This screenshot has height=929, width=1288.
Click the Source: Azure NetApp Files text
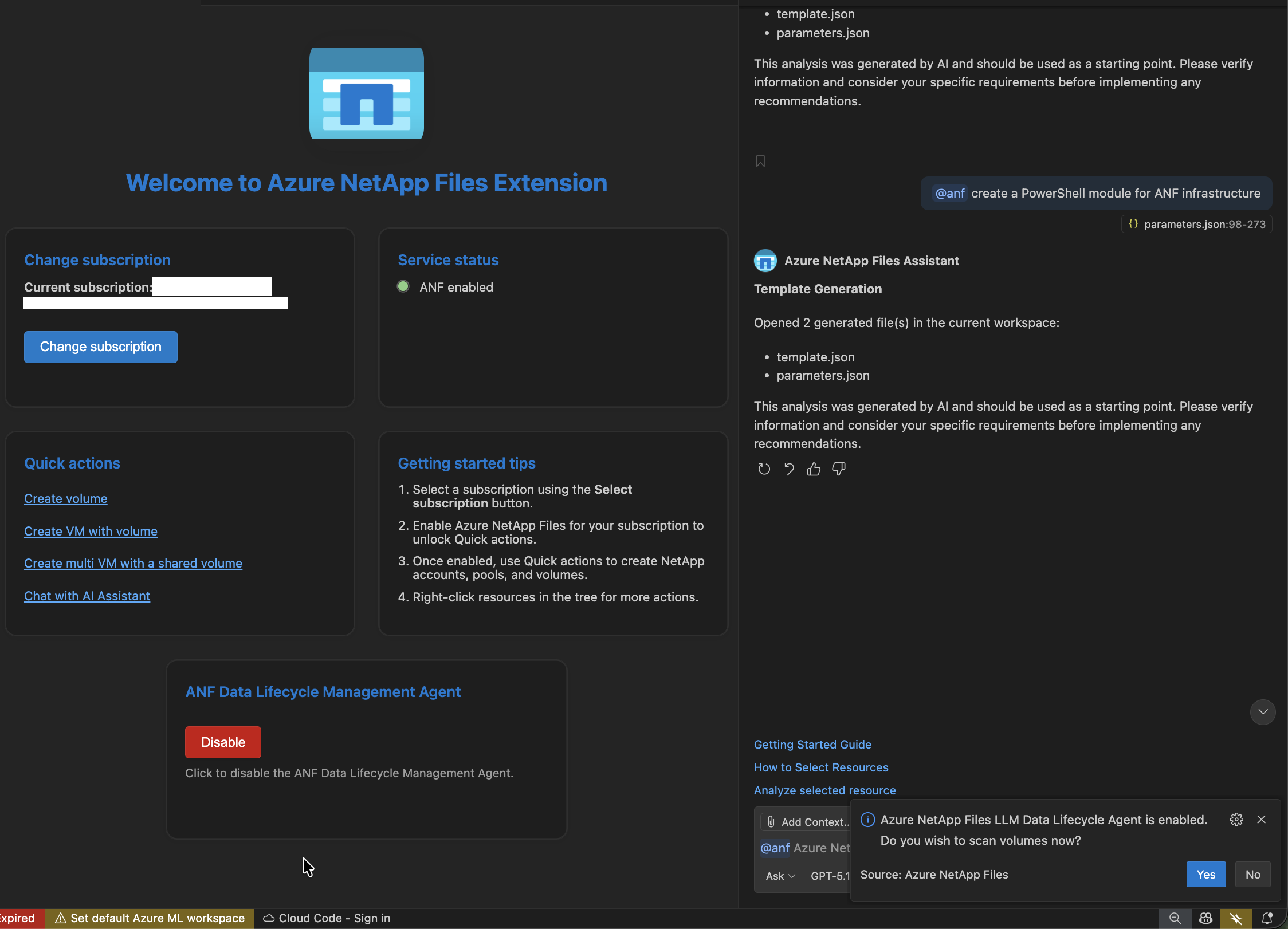tap(934, 875)
